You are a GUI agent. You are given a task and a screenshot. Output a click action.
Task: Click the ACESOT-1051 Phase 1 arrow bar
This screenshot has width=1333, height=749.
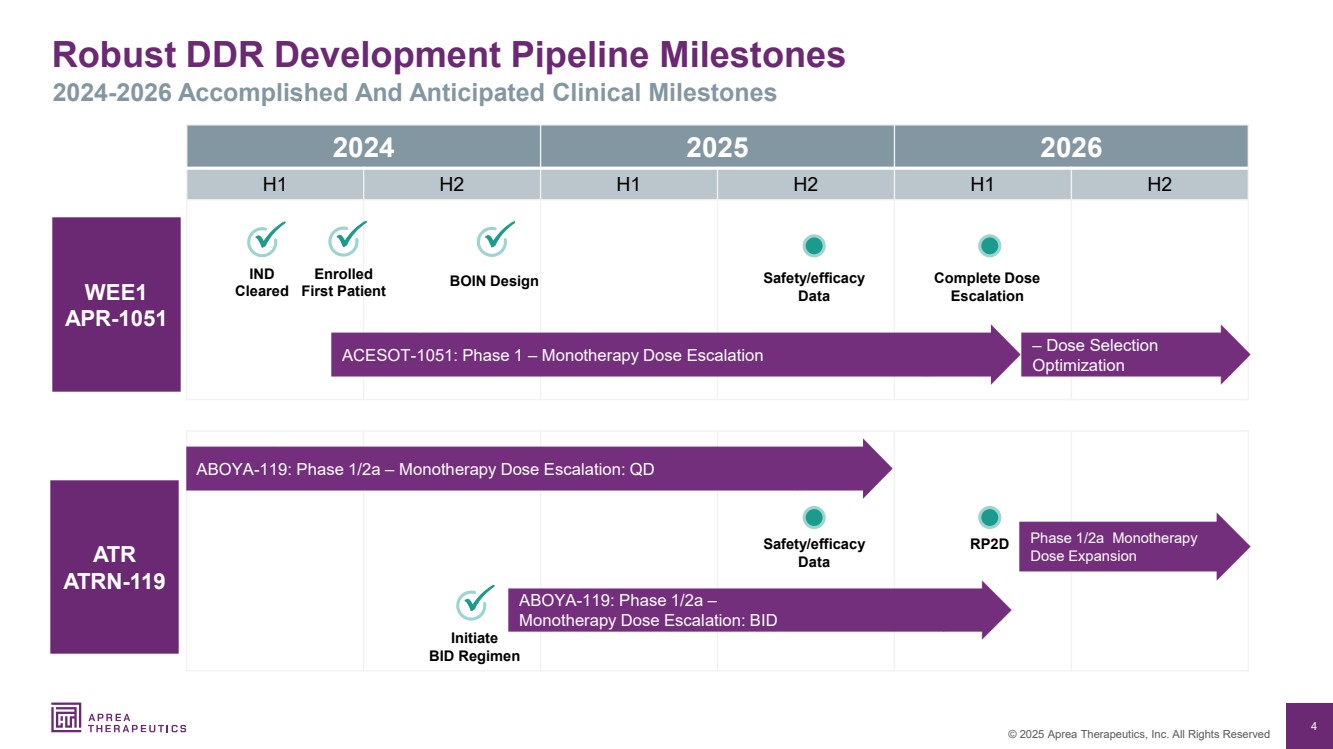(x=660, y=355)
